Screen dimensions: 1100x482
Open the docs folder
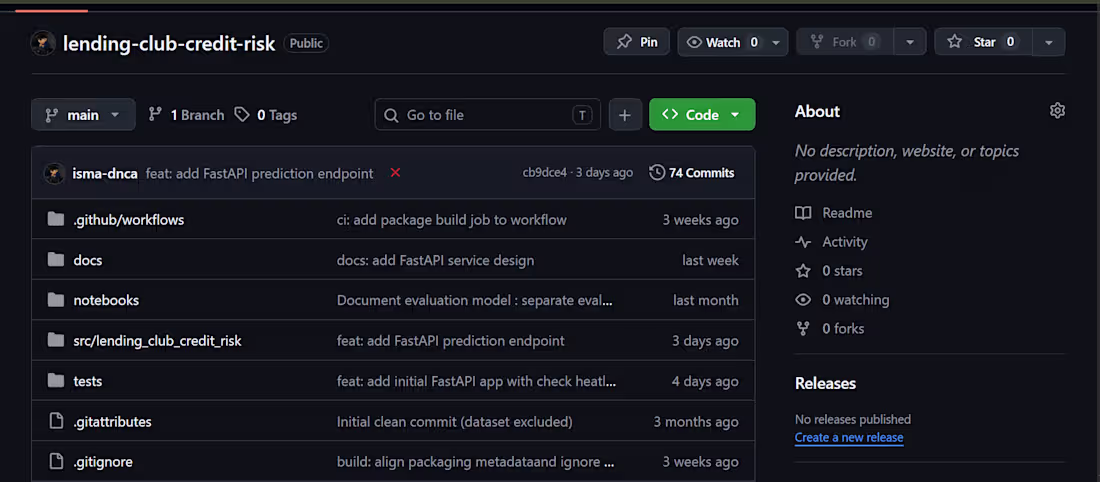(x=88, y=260)
